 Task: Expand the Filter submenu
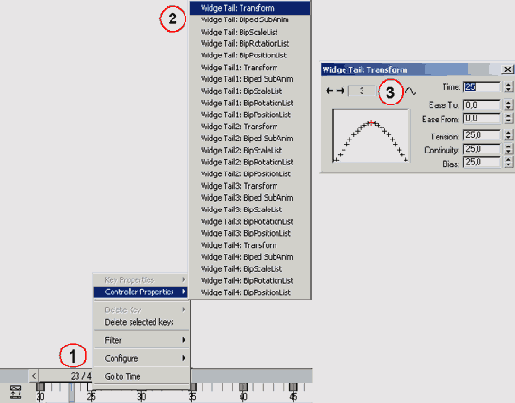click(141, 340)
